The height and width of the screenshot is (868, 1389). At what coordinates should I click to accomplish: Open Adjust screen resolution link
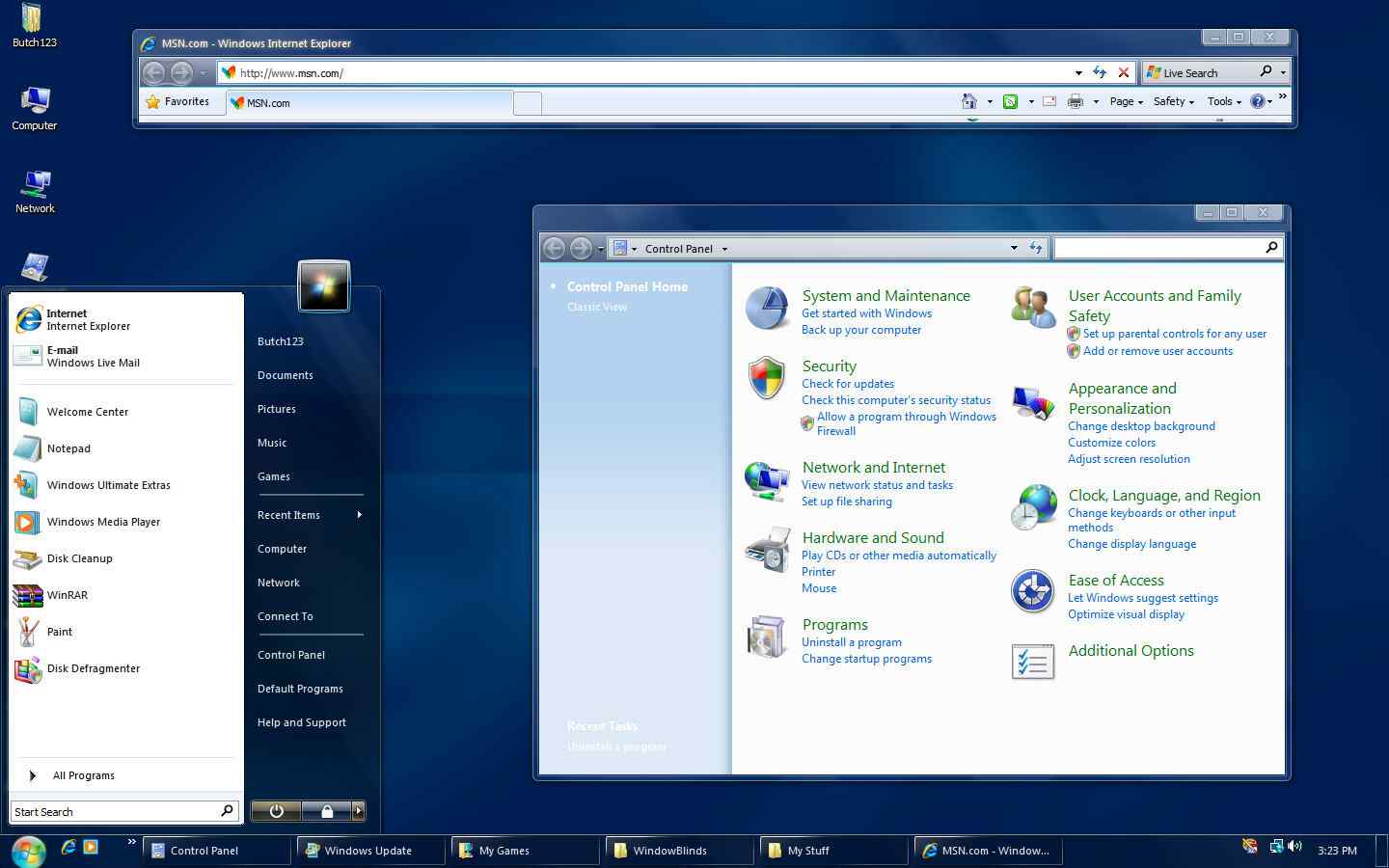click(1129, 459)
